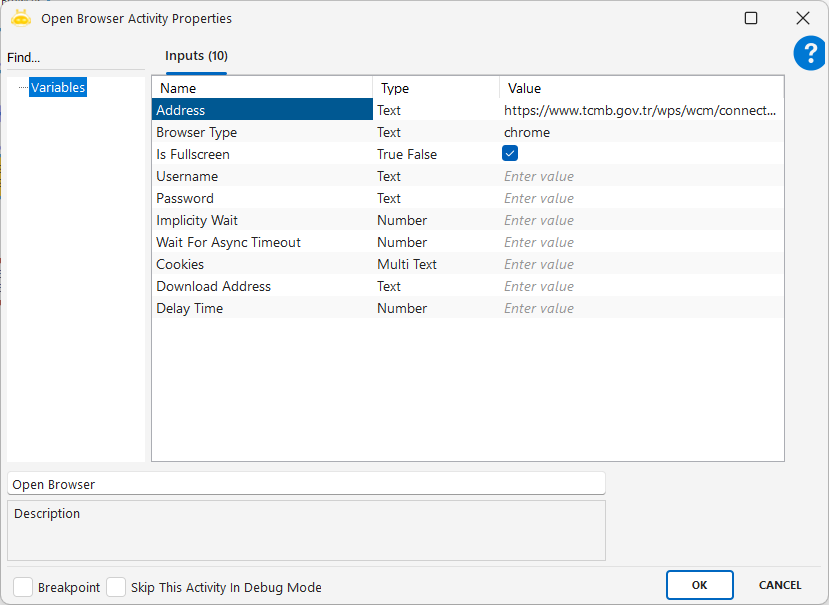Switch to the Inputs (10) tab
The height and width of the screenshot is (605, 829).
click(196, 56)
